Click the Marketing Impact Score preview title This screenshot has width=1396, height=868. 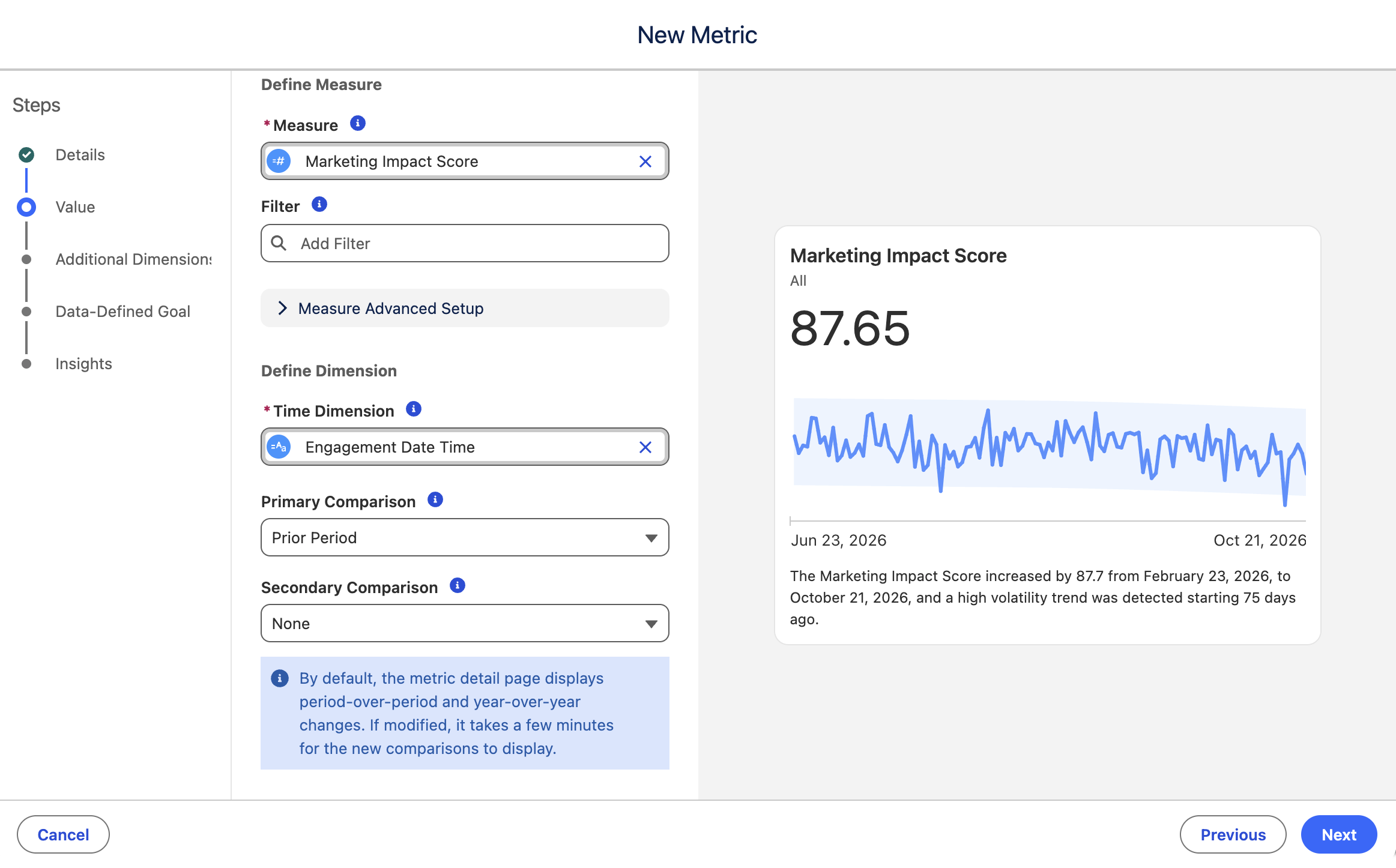click(898, 256)
